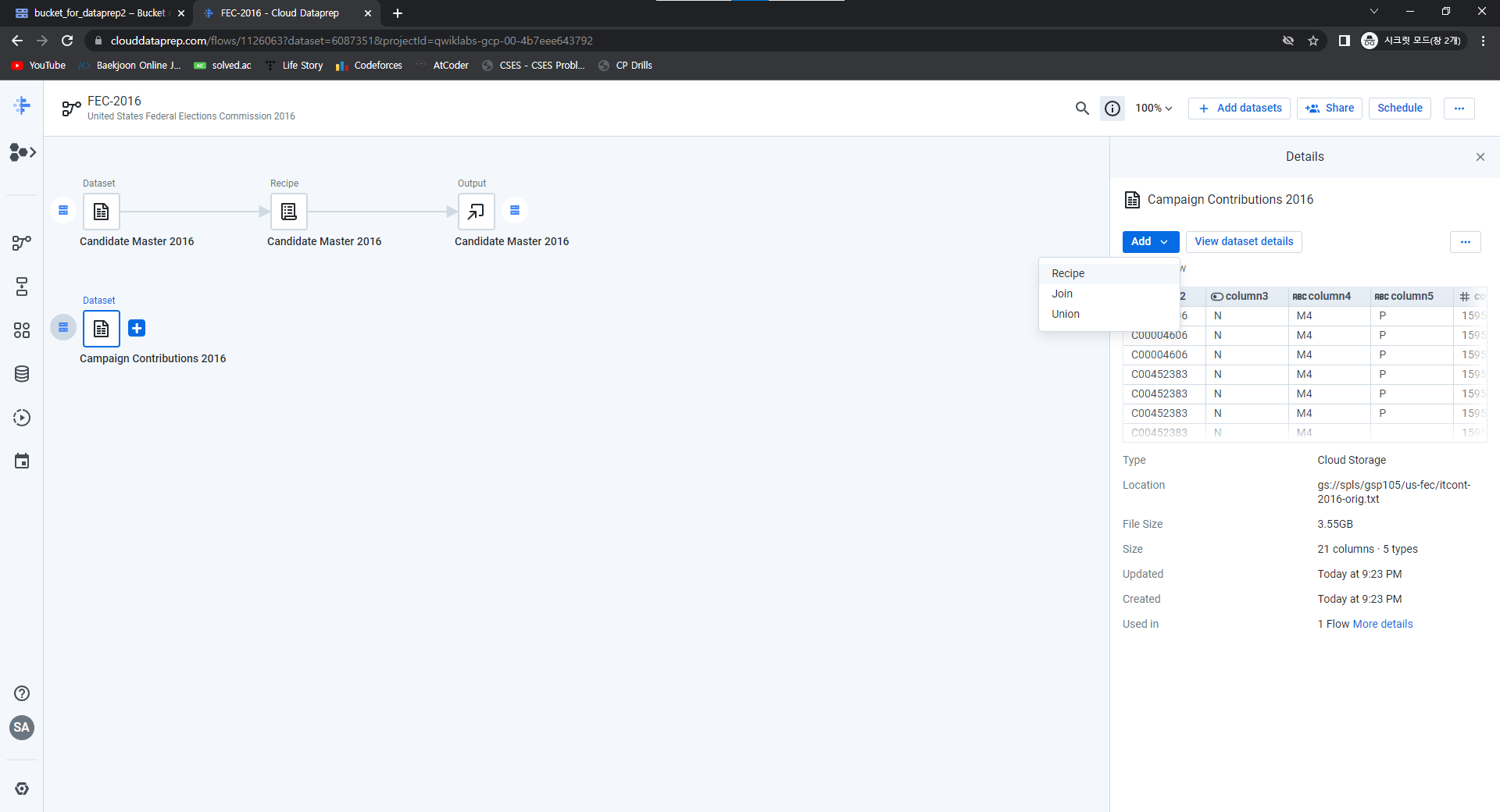The image size is (1500, 812).
Task: Open AtCoder bookmark
Action: pyautogui.click(x=442, y=66)
